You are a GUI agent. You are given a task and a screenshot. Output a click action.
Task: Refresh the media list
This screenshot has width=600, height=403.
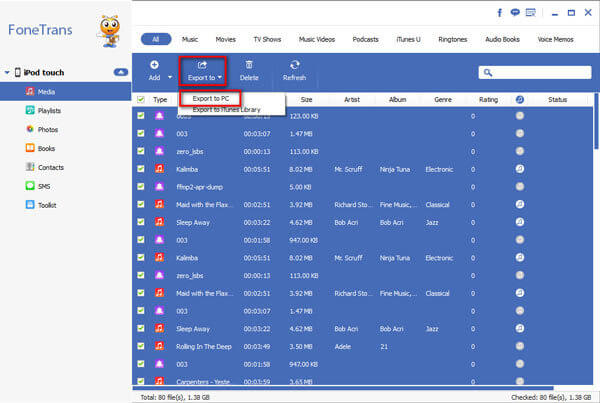294,71
